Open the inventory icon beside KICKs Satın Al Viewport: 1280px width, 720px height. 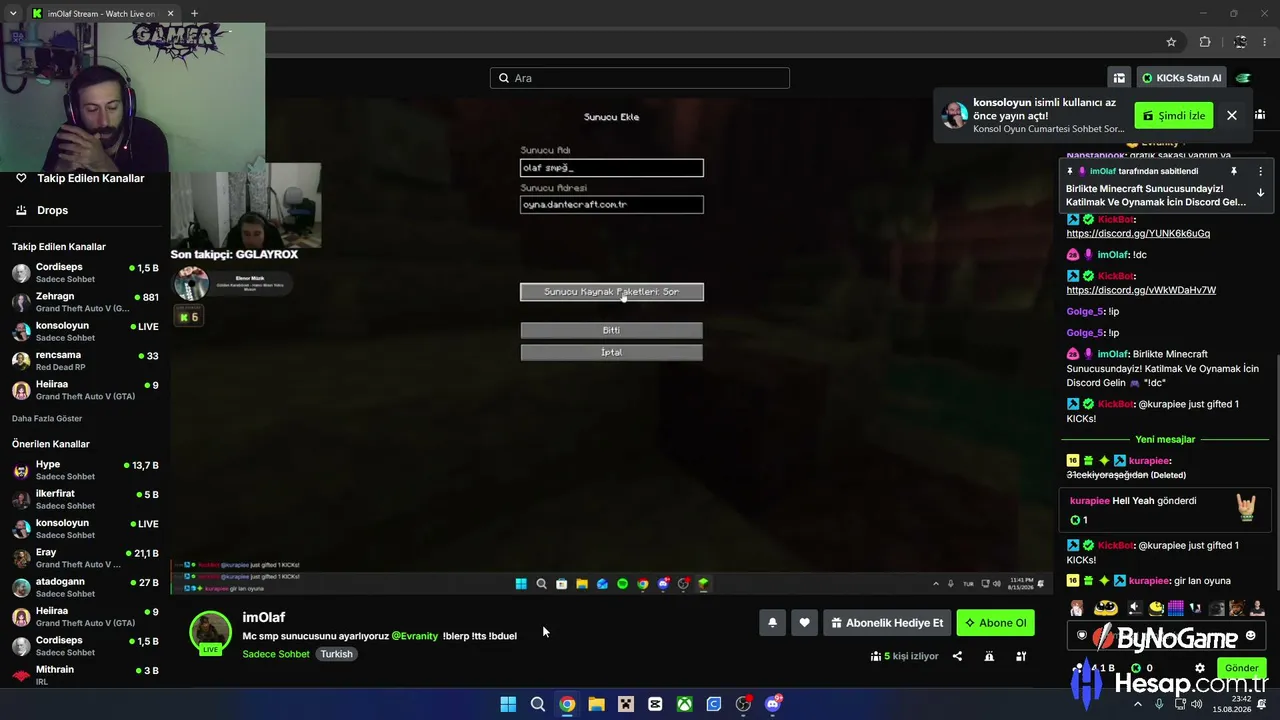(1119, 78)
